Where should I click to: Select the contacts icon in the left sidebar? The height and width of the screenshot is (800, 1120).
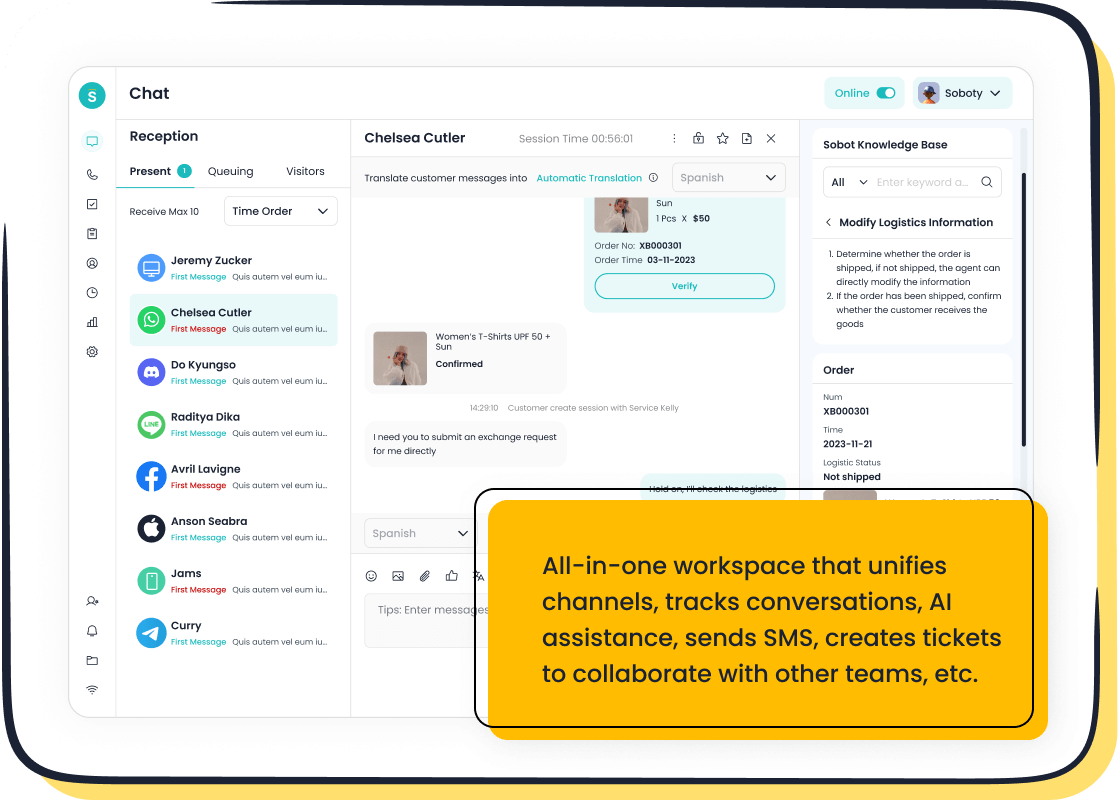tap(92, 263)
